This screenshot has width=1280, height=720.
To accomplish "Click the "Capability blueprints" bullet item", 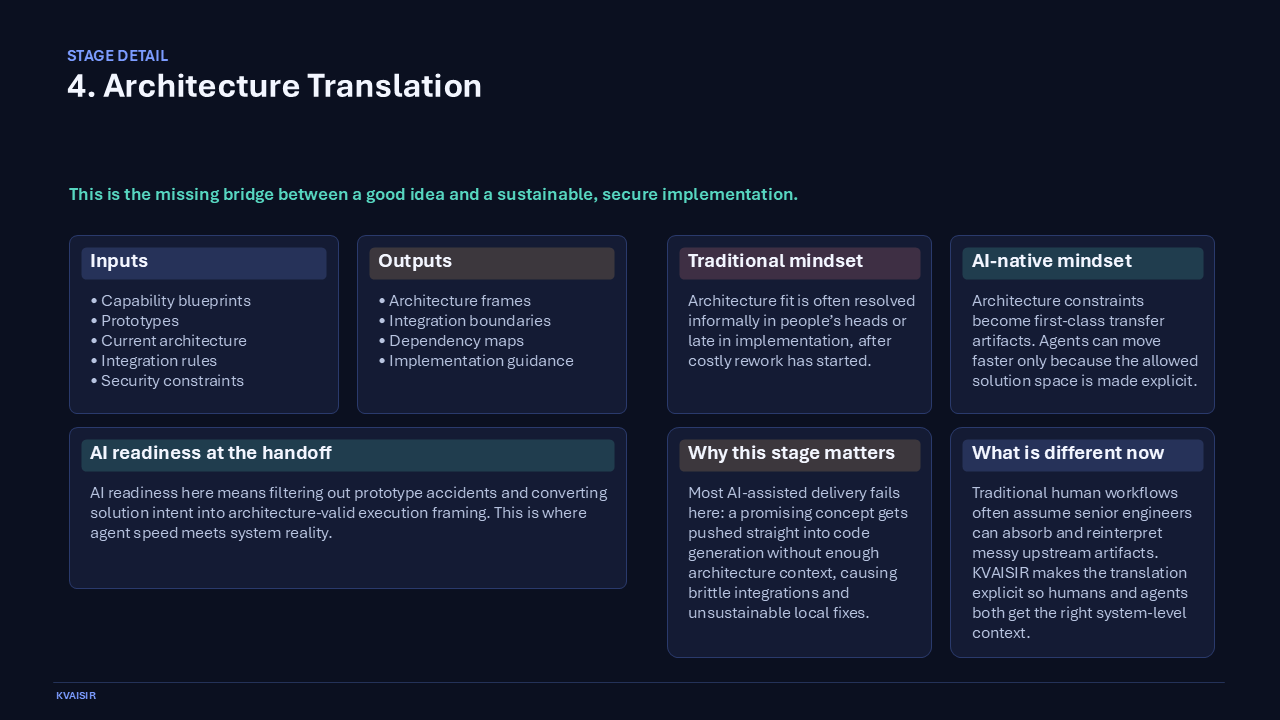I will (x=170, y=300).
